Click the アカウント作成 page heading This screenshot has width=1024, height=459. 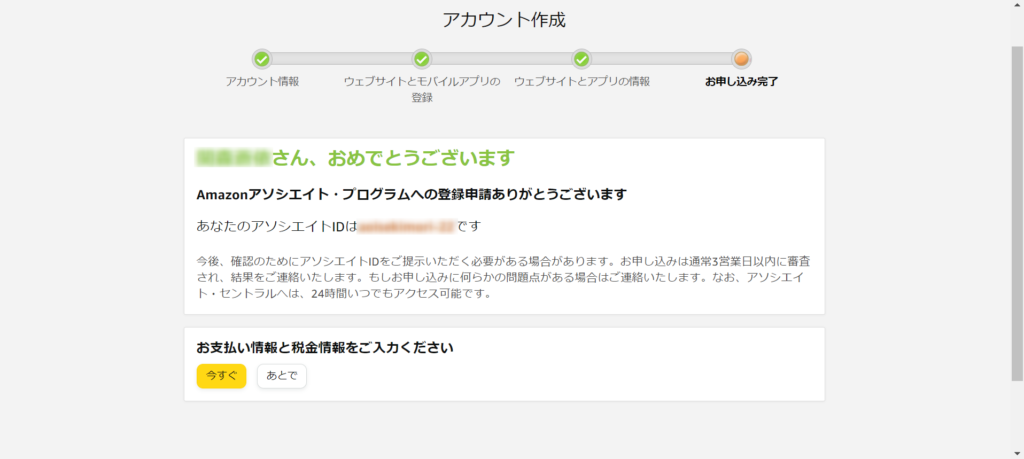pyautogui.click(x=504, y=20)
